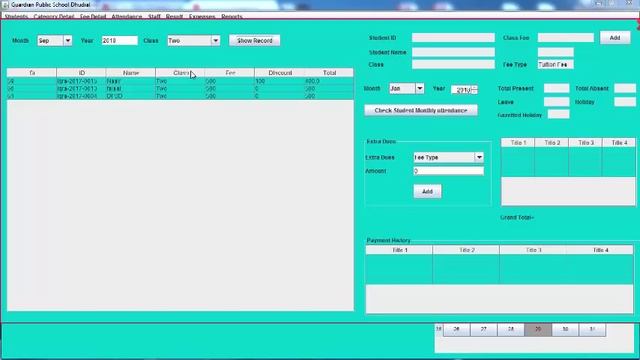Click Title 3 header in extra dues table
This screenshot has height=360, width=640.
tap(585, 142)
